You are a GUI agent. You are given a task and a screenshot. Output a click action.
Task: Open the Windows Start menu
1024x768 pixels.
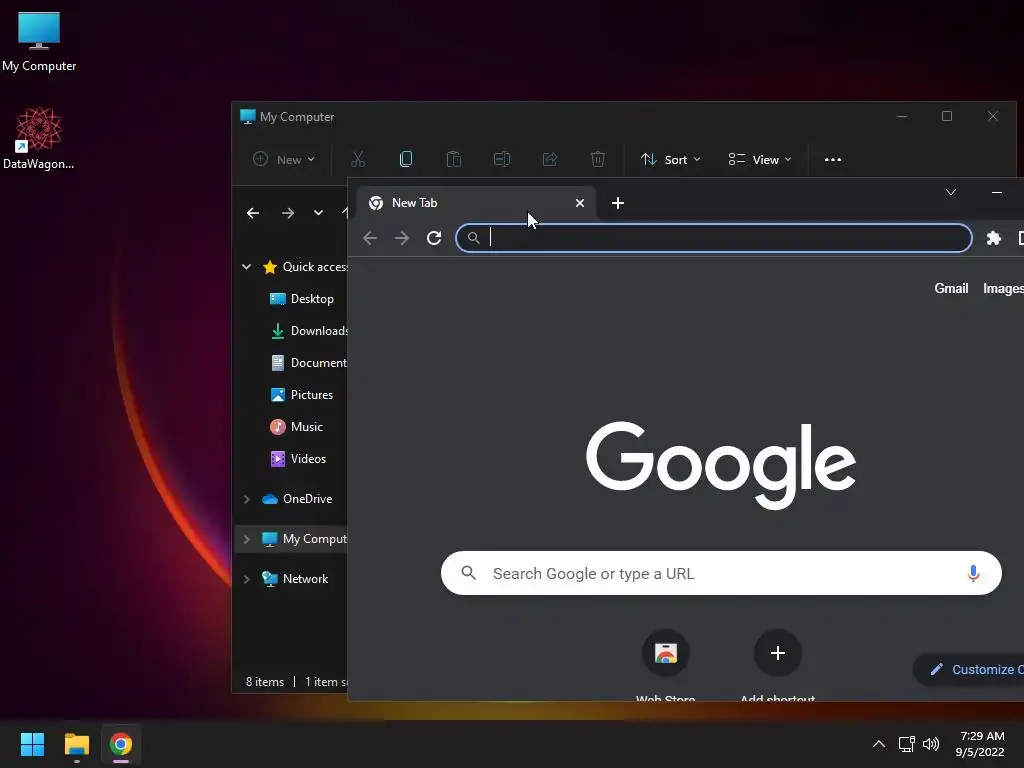tap(32, 744)
